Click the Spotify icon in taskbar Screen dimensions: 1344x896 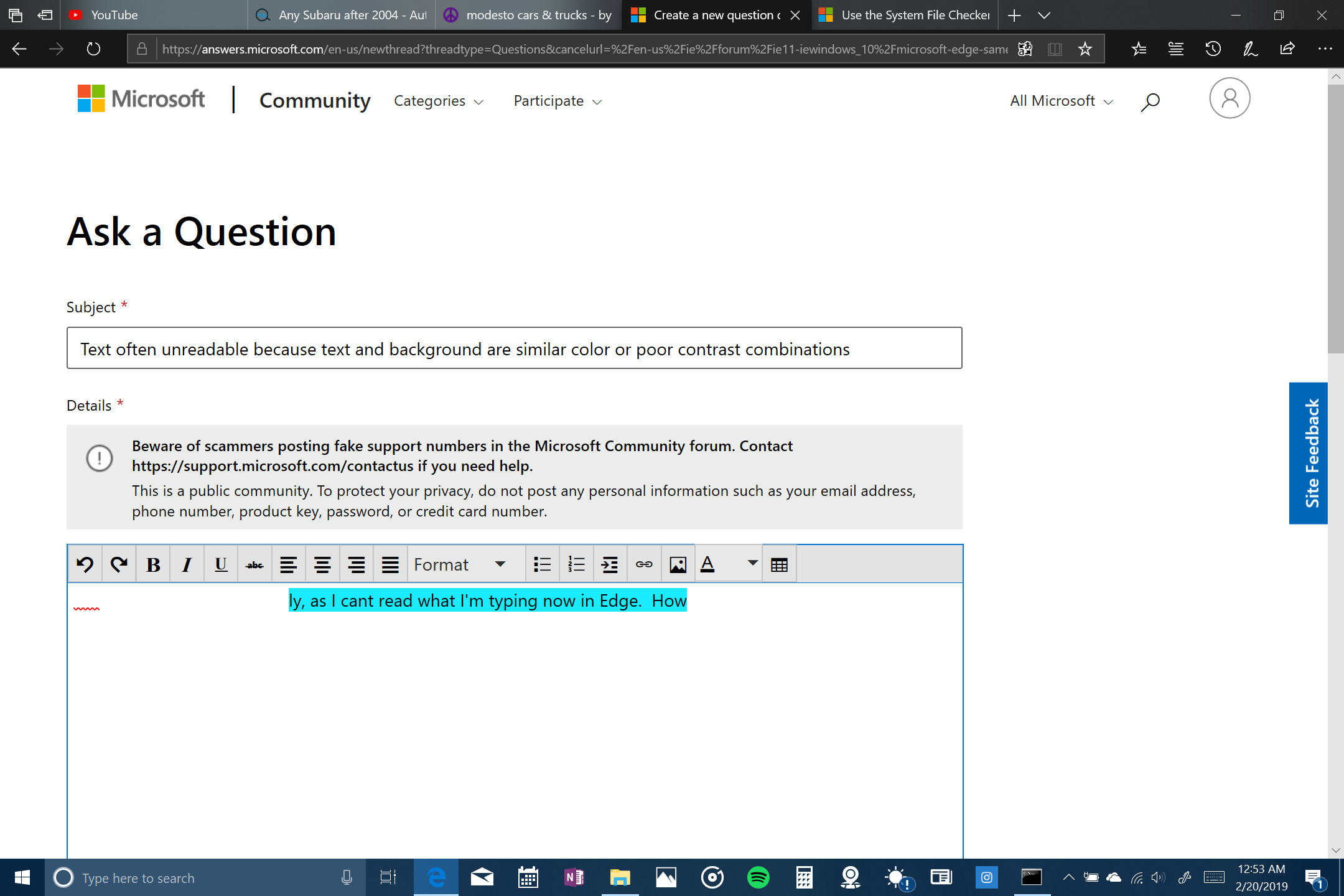(x=758, y=877)
